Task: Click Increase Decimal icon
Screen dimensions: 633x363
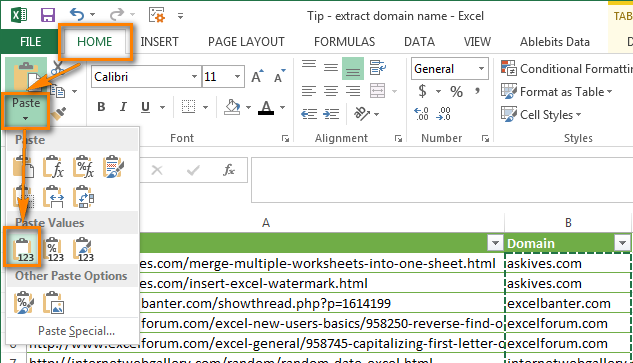Action: click(x=421, y=114)
